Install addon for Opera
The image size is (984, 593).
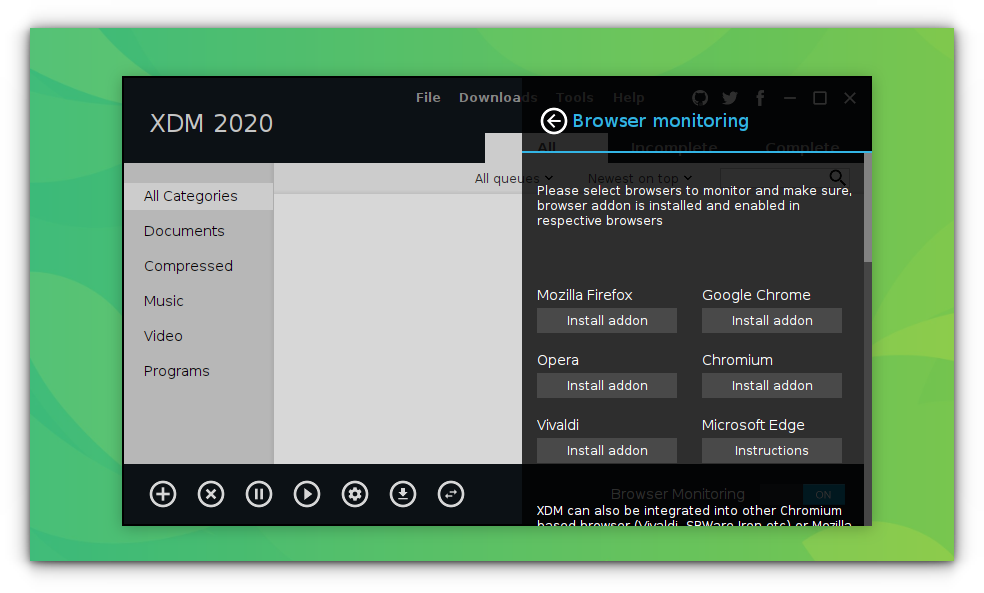[607, 386]
